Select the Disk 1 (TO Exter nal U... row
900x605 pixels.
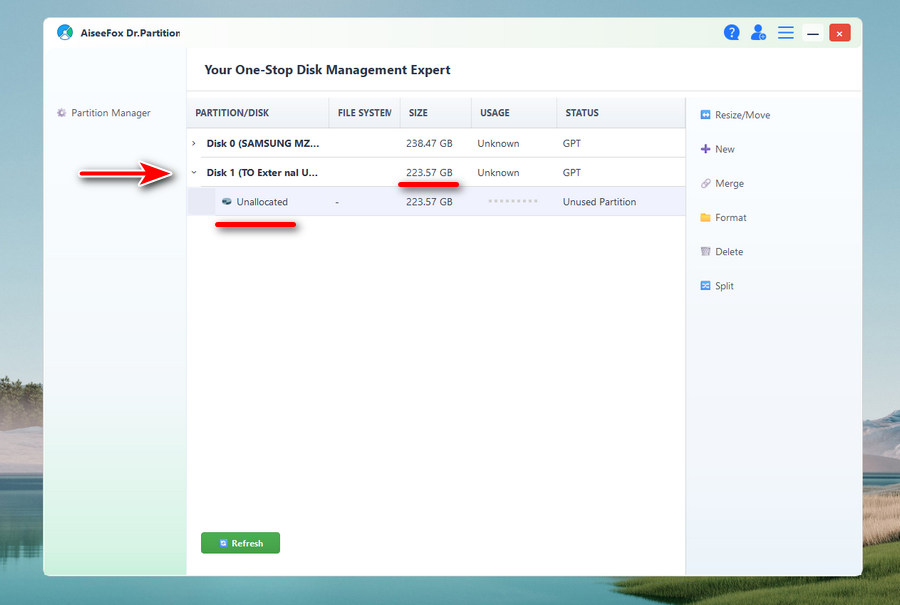tap(436, 172)
